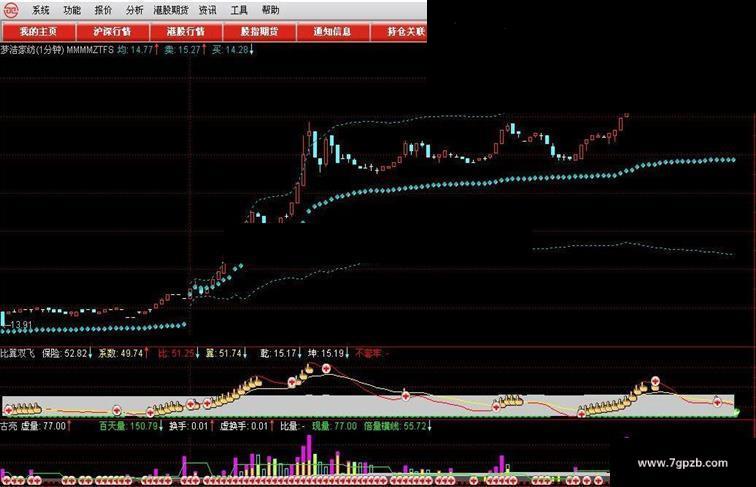Open the 持仓关联 button
The height and width of the screenshot is (487, 756).
point(399,32)
